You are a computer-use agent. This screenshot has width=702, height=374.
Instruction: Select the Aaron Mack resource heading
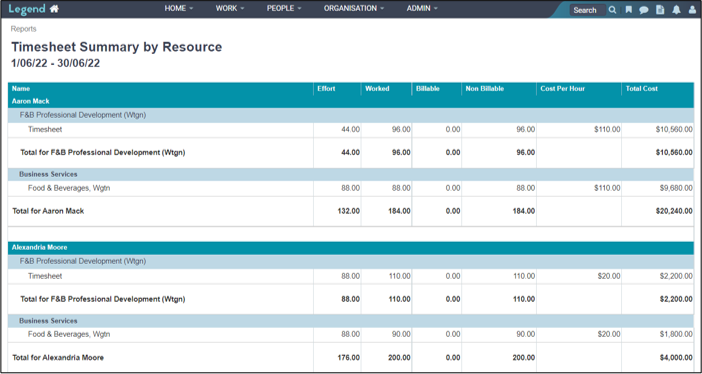[x=30, y=101]
